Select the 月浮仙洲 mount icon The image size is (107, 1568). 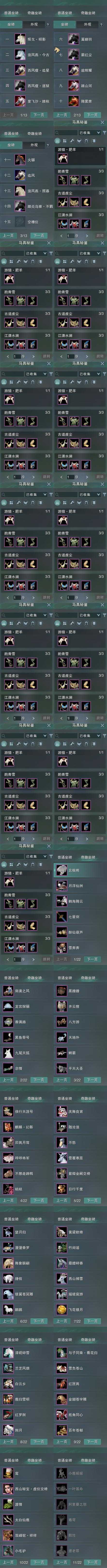61,885
